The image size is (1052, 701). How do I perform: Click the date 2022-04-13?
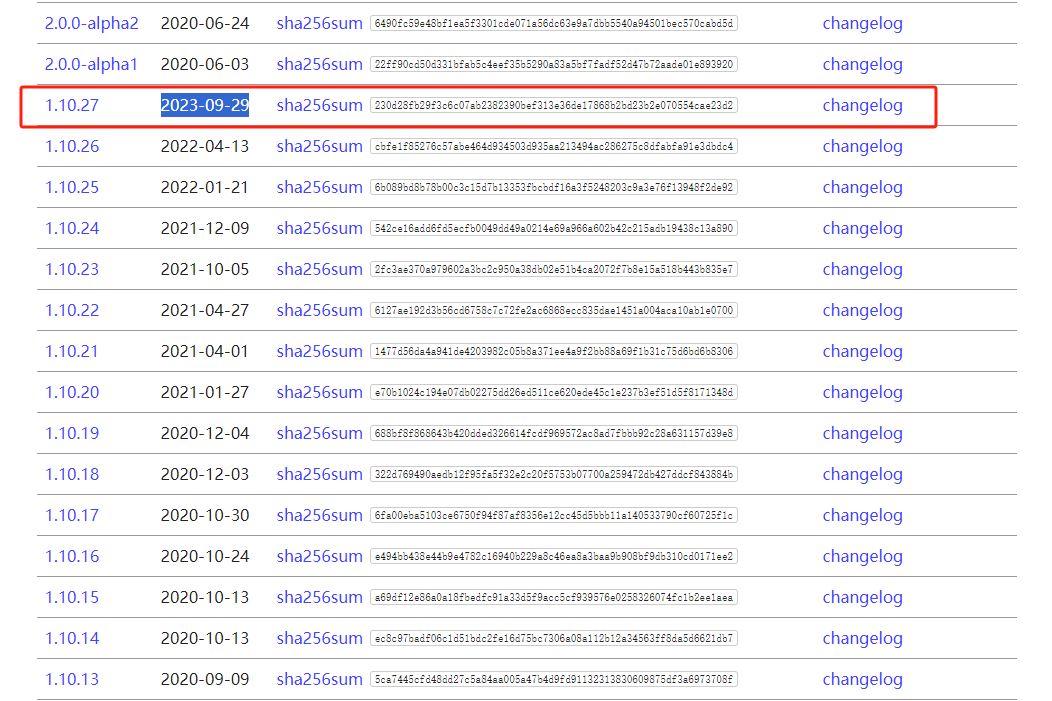(205, 146)
